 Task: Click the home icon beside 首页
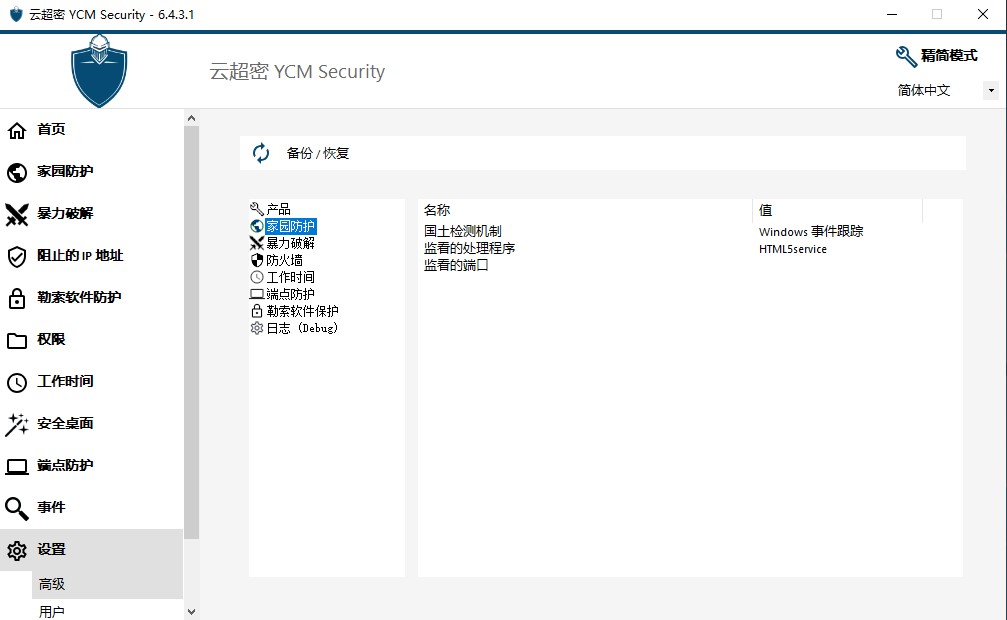pos(17,130)
